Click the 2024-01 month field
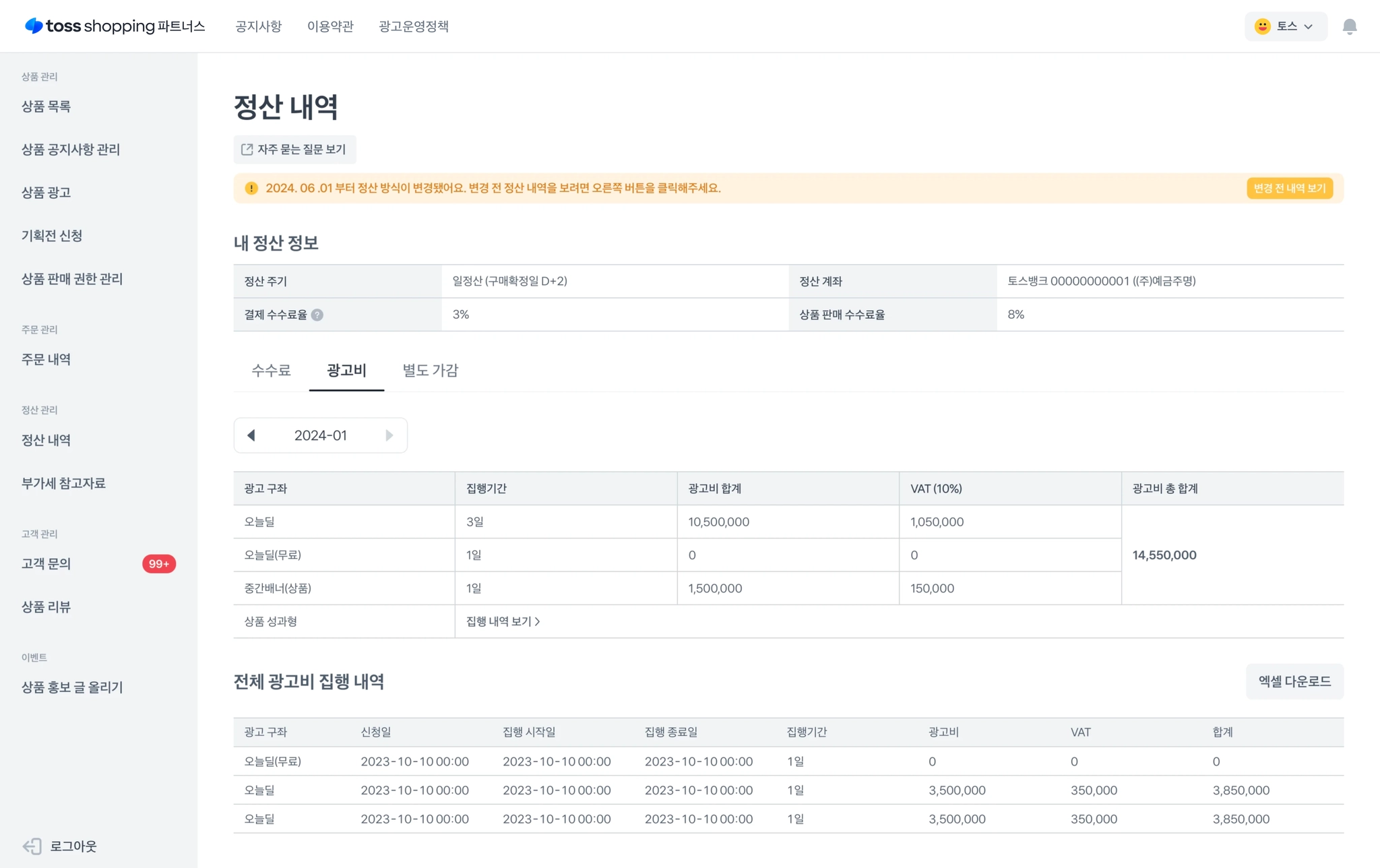The image size is (1380, 868). [x=320, y=435]
